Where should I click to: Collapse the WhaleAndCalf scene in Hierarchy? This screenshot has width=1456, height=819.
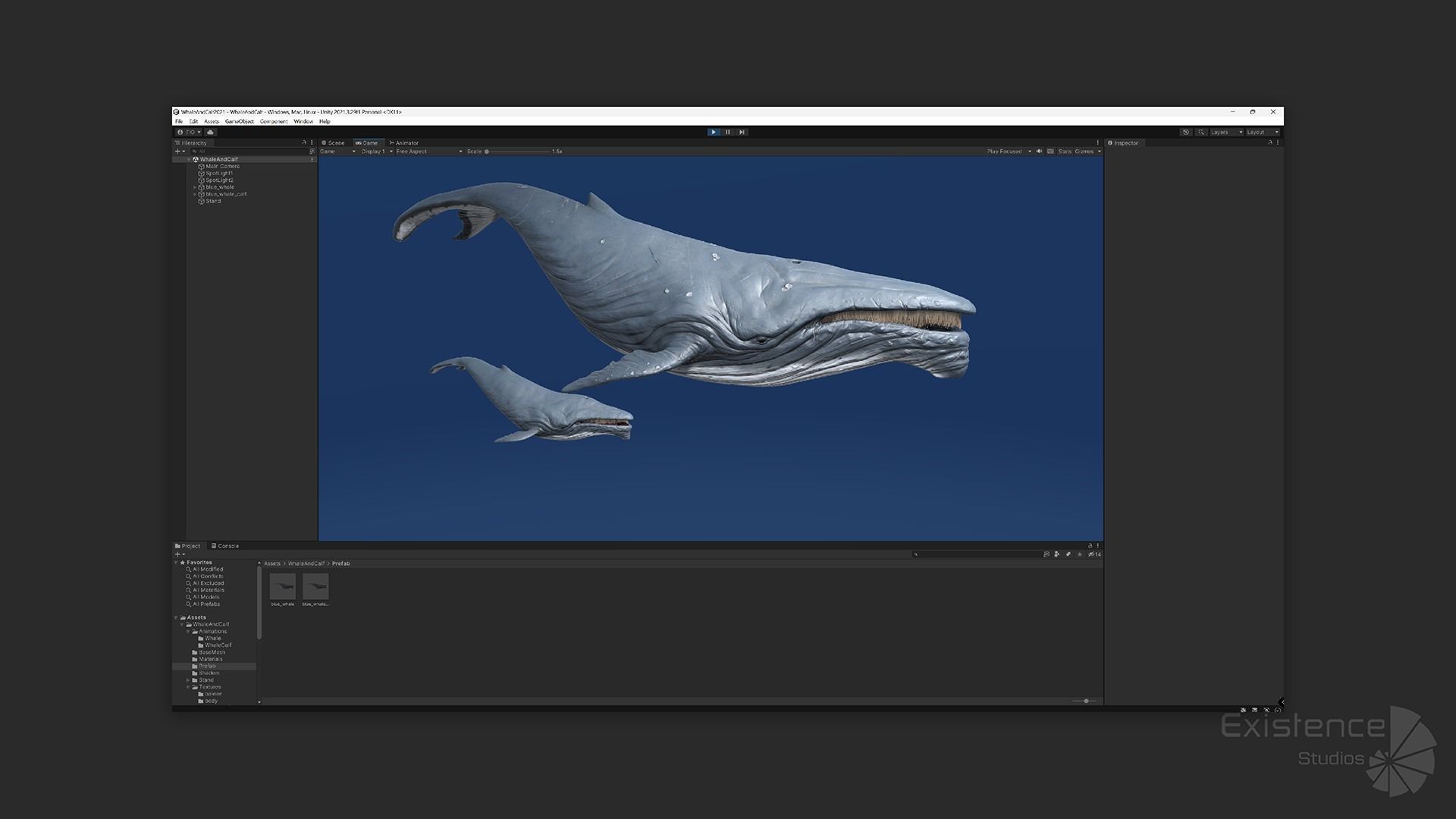[189, 159]
